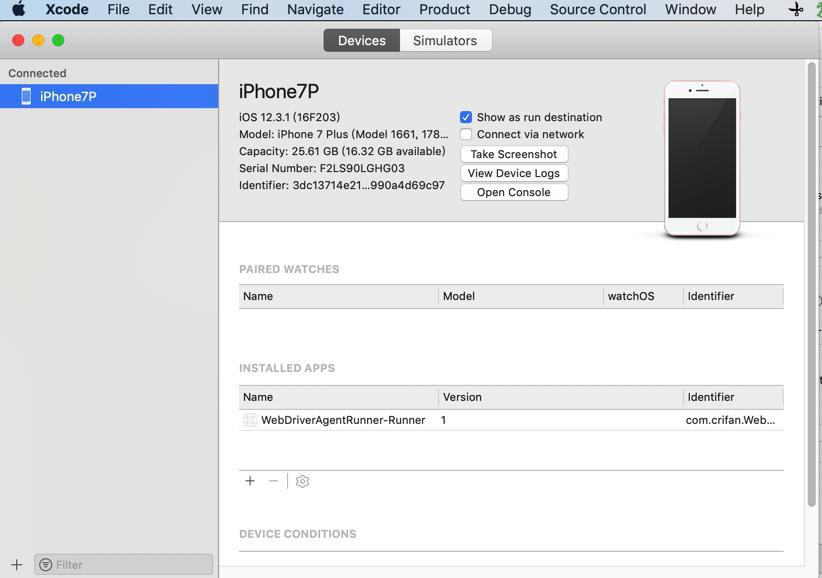Click the menu bar status icon after Help

click(x=796, y=9)
